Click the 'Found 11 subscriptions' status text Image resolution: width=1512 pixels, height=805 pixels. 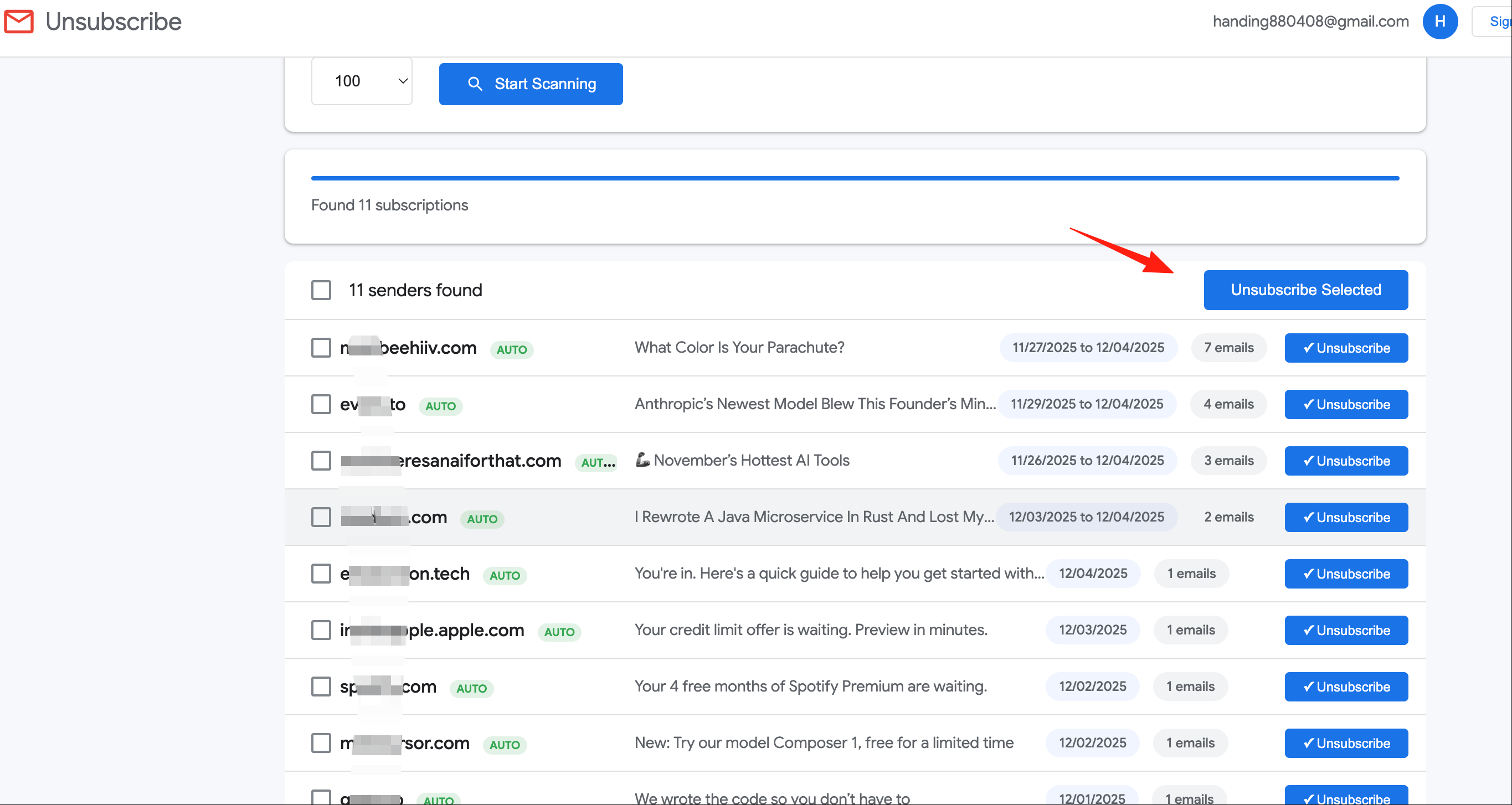[390, 205]
